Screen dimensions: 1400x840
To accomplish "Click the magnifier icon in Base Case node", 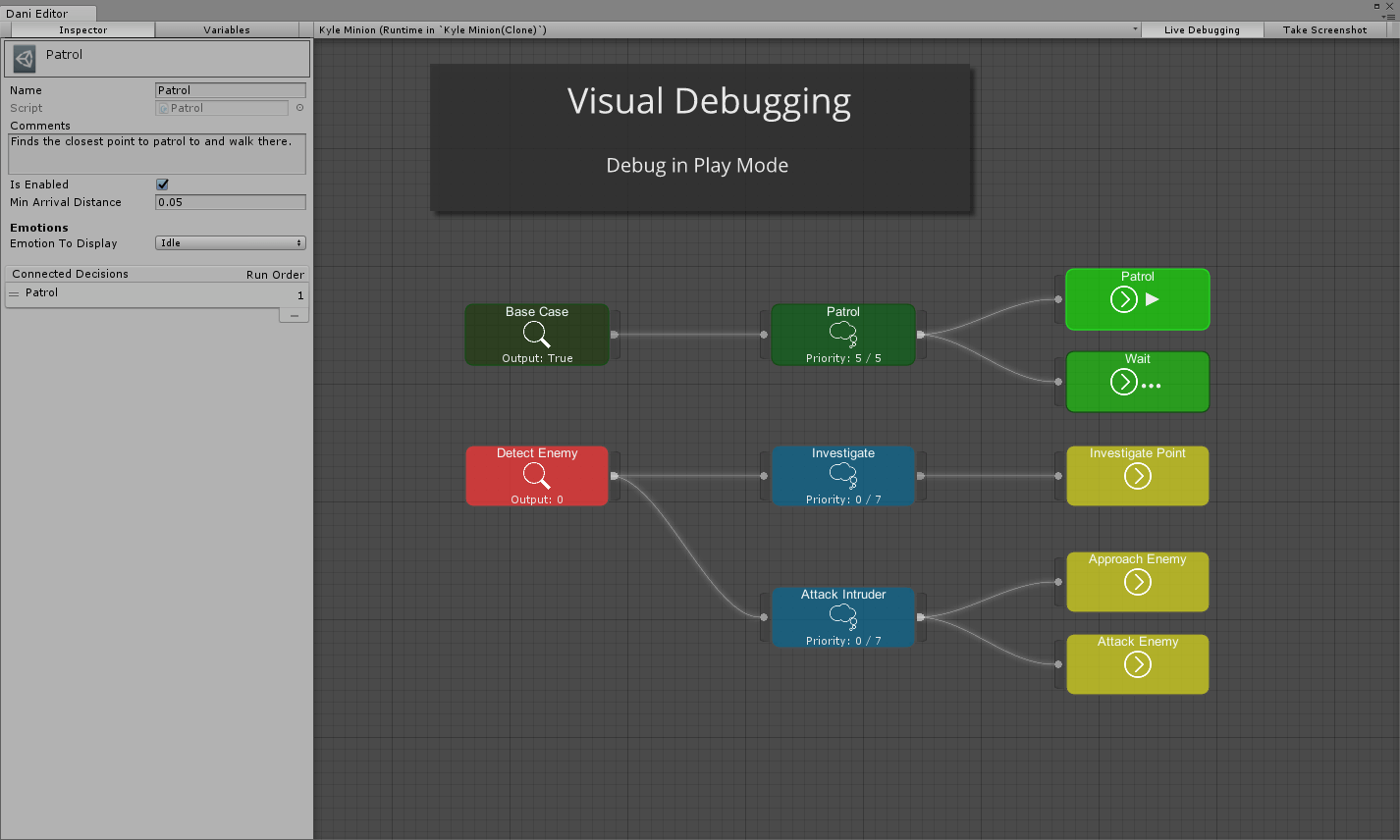I will click(537, 335).
